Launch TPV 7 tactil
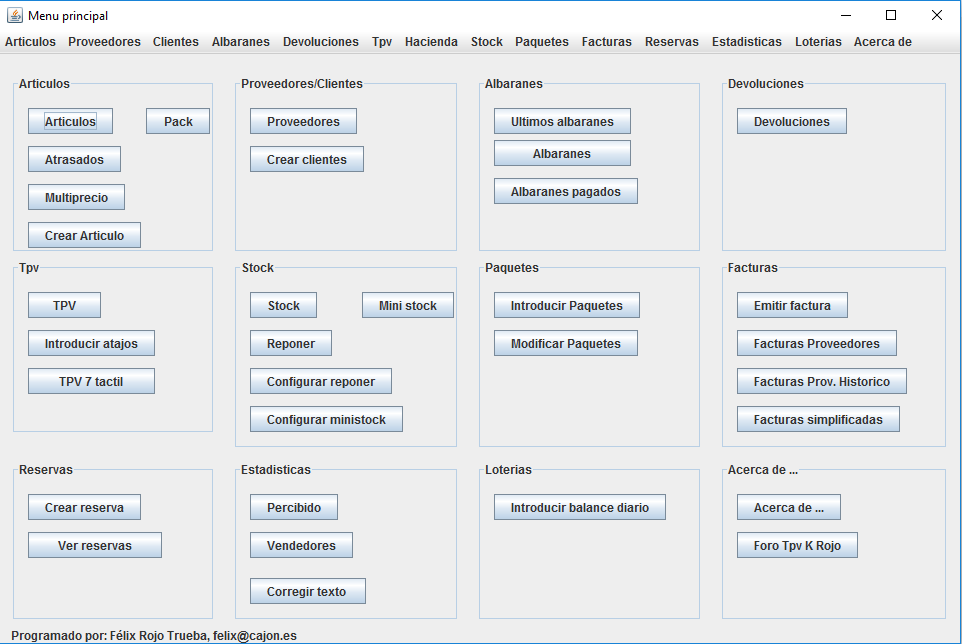Screen dimensions: 962x644 [x=91, y=382]
